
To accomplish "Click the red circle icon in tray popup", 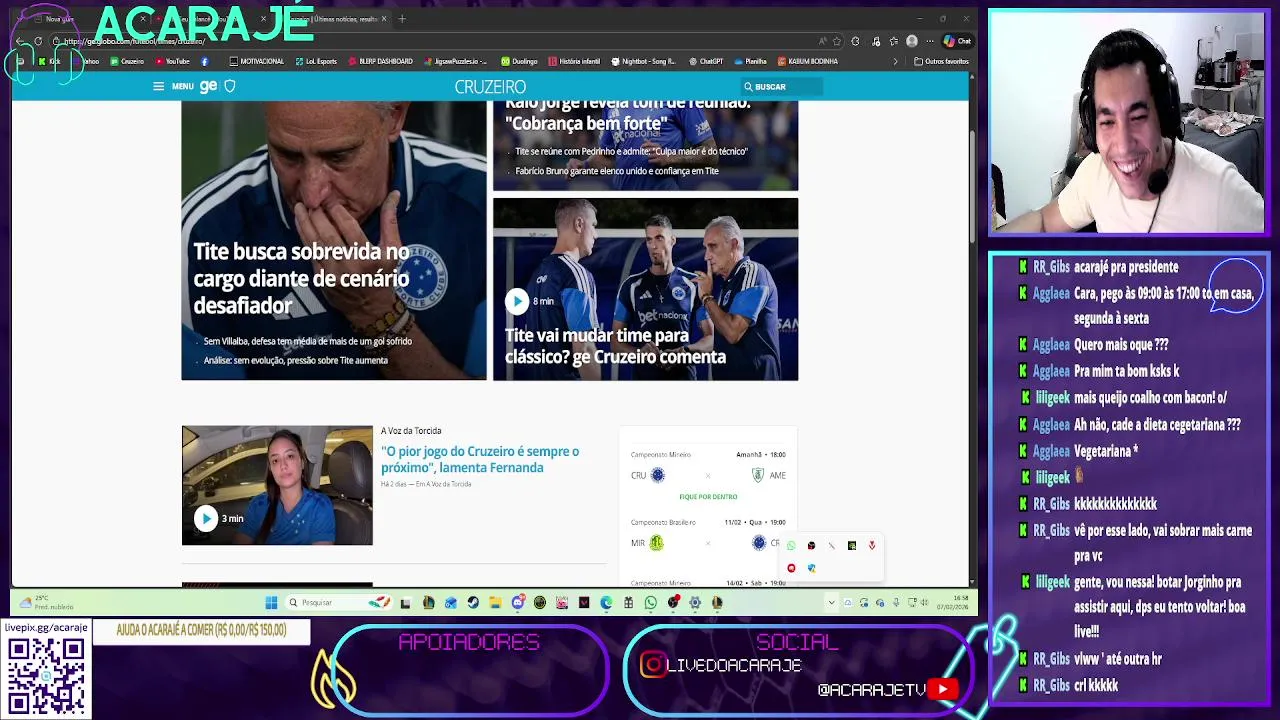I will 791,568.
